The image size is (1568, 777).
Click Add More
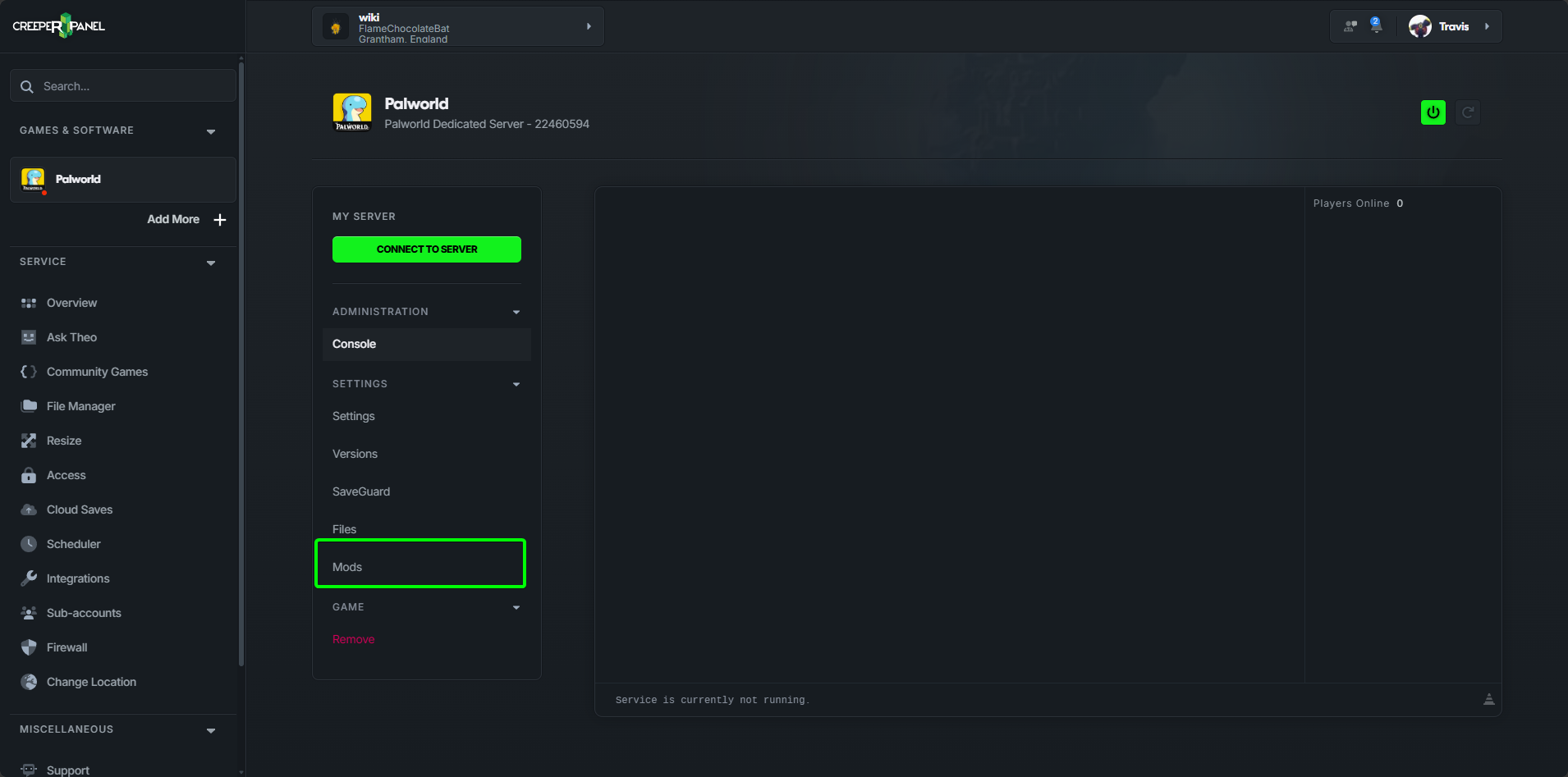click(173, 219)
